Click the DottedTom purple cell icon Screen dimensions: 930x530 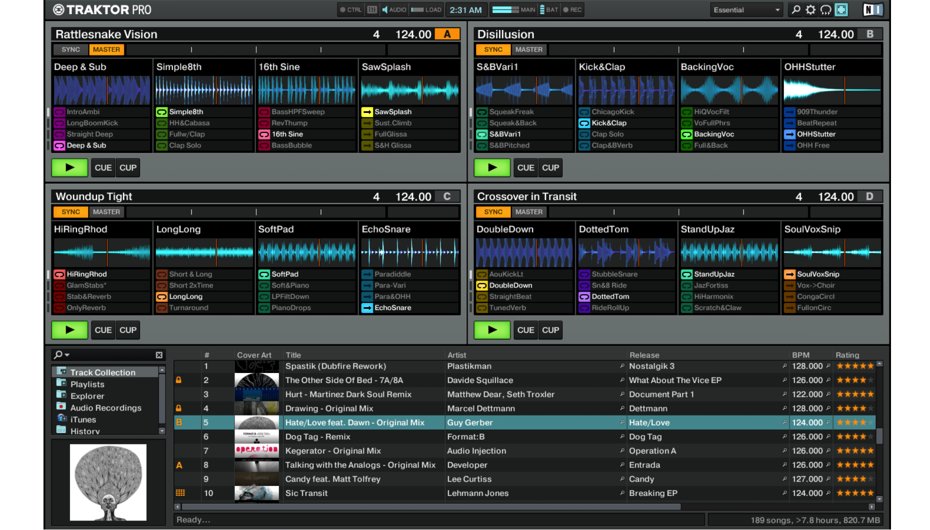click(x=584, y=297)
